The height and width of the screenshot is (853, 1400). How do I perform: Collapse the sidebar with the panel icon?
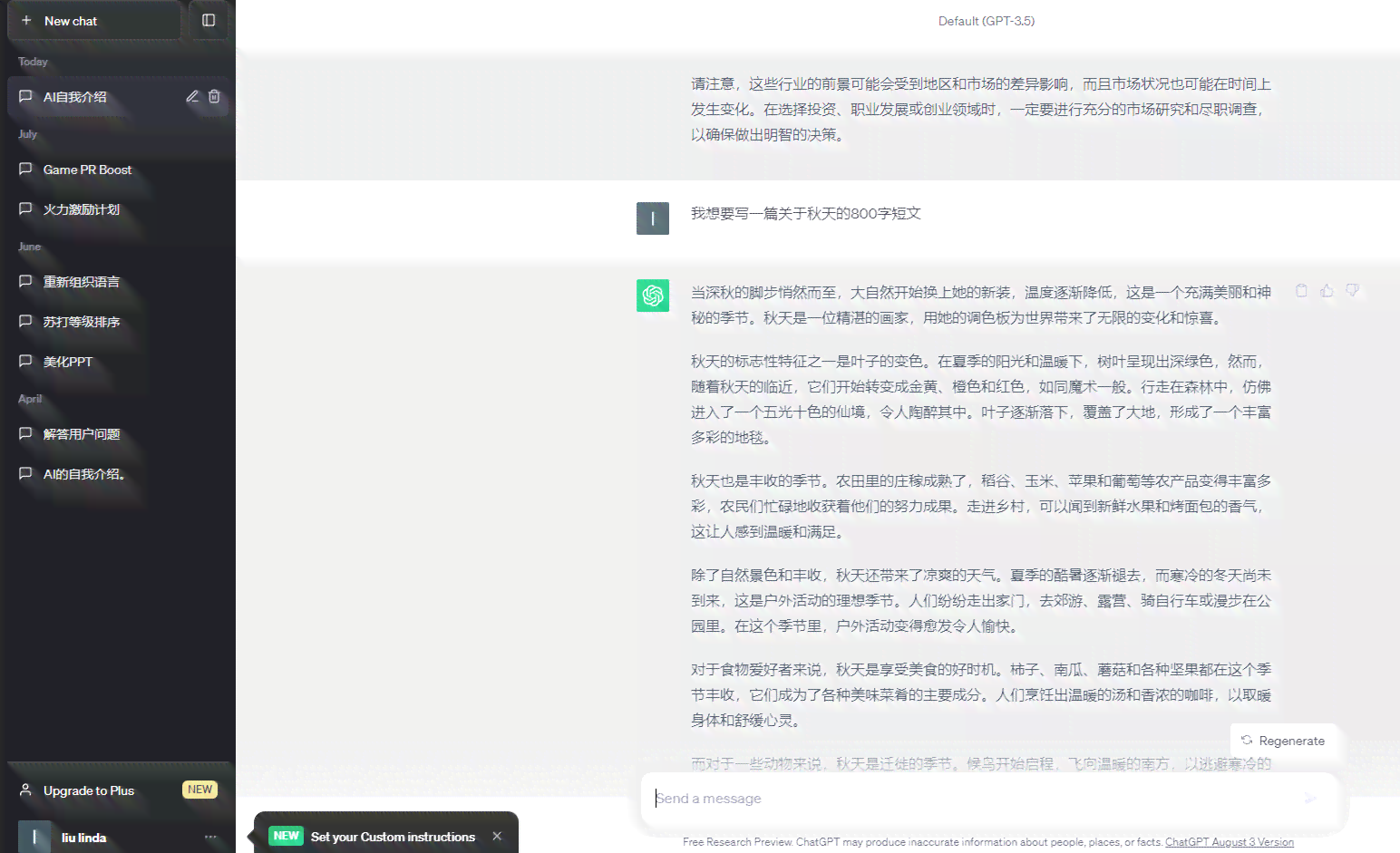click(209, 21)
